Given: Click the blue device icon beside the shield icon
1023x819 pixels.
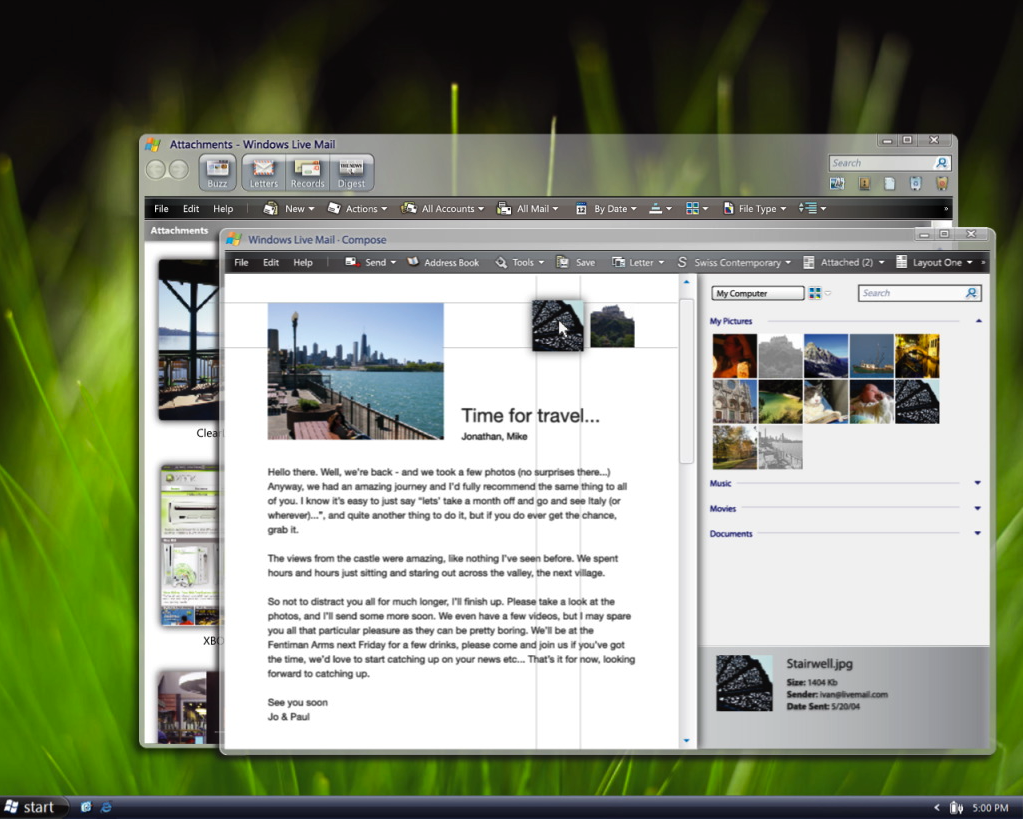Looking at the screenshot, I should point(915,183).
